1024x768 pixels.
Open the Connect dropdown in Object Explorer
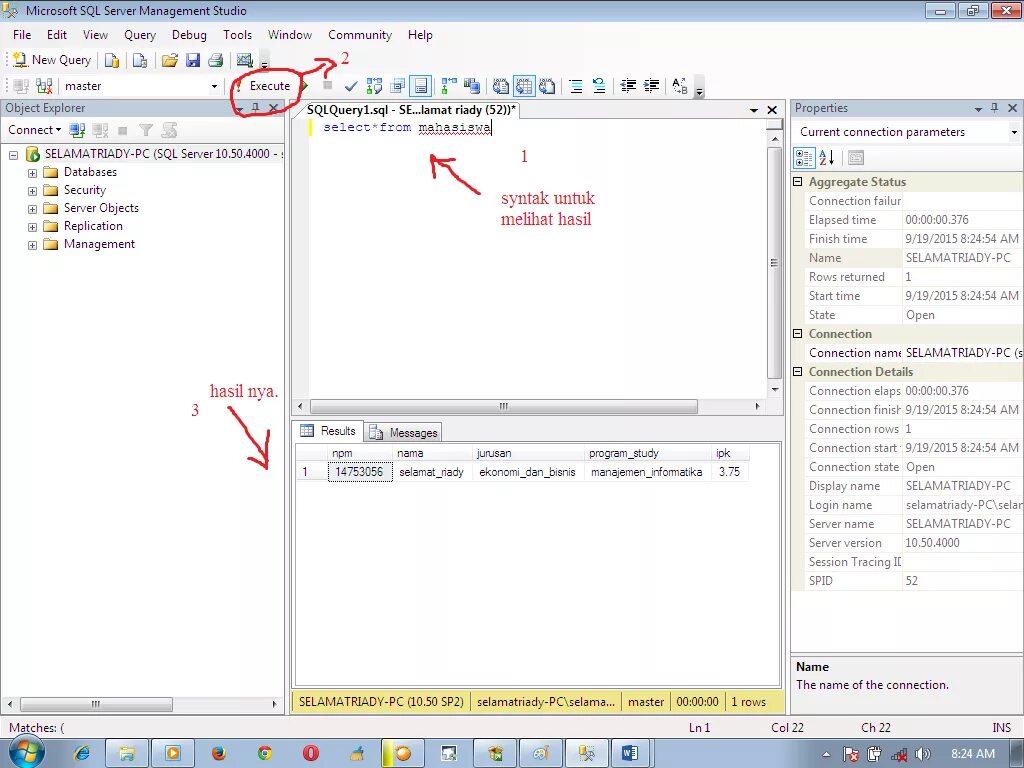(35, 130)
